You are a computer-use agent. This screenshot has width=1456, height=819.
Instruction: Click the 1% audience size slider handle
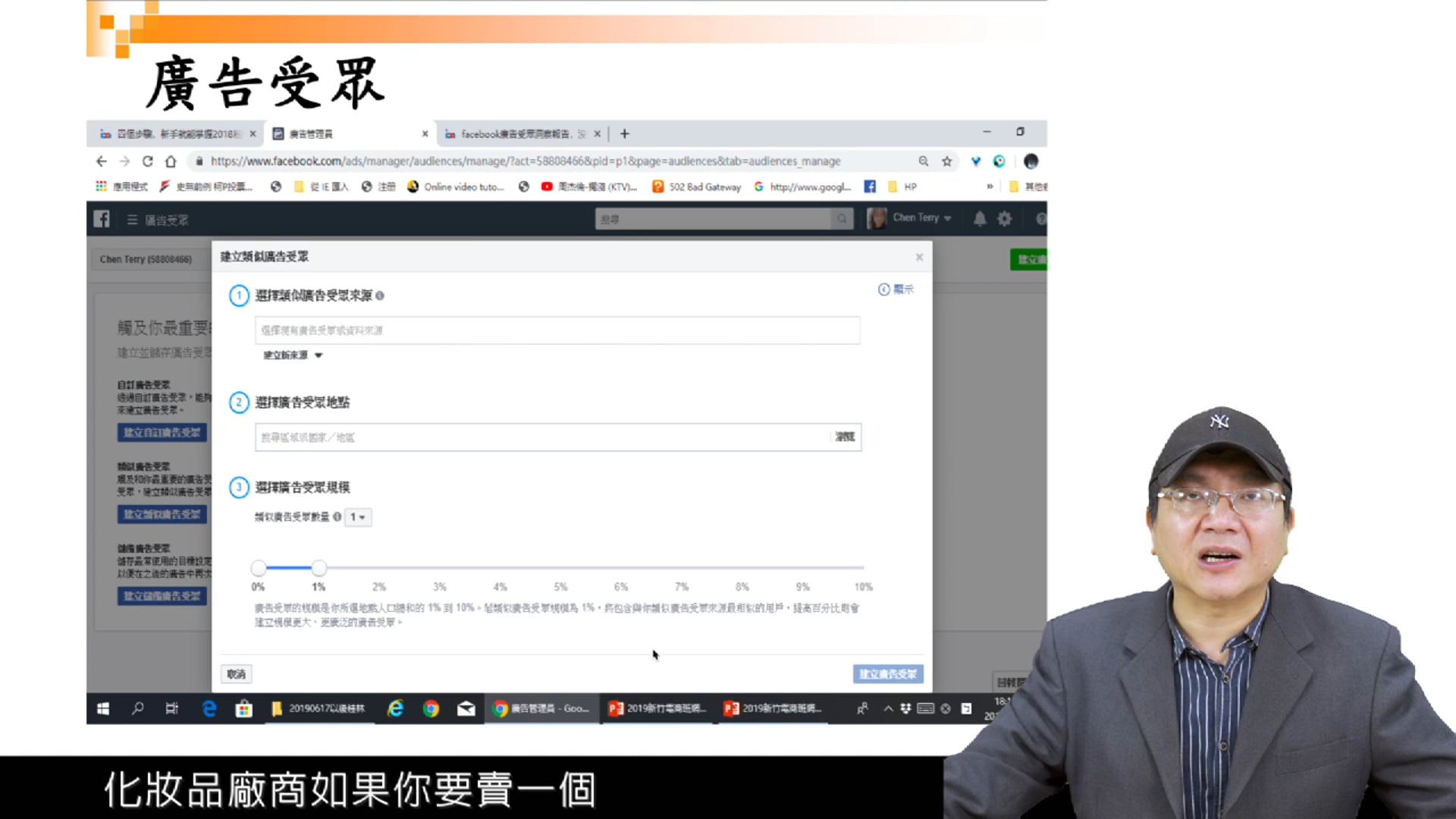tap(319, 568)
